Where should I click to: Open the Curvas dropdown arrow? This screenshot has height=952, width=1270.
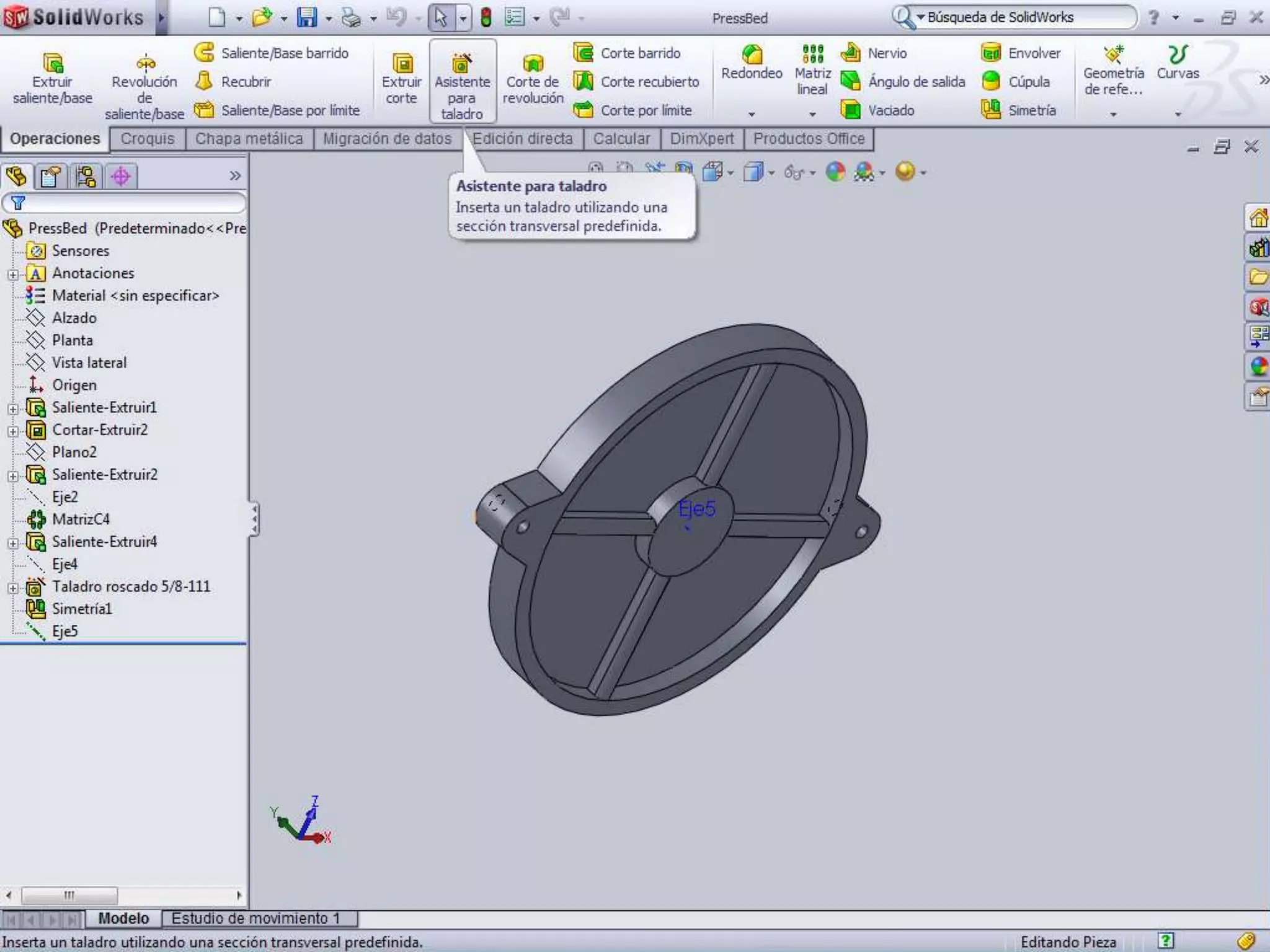(1178, 114)
